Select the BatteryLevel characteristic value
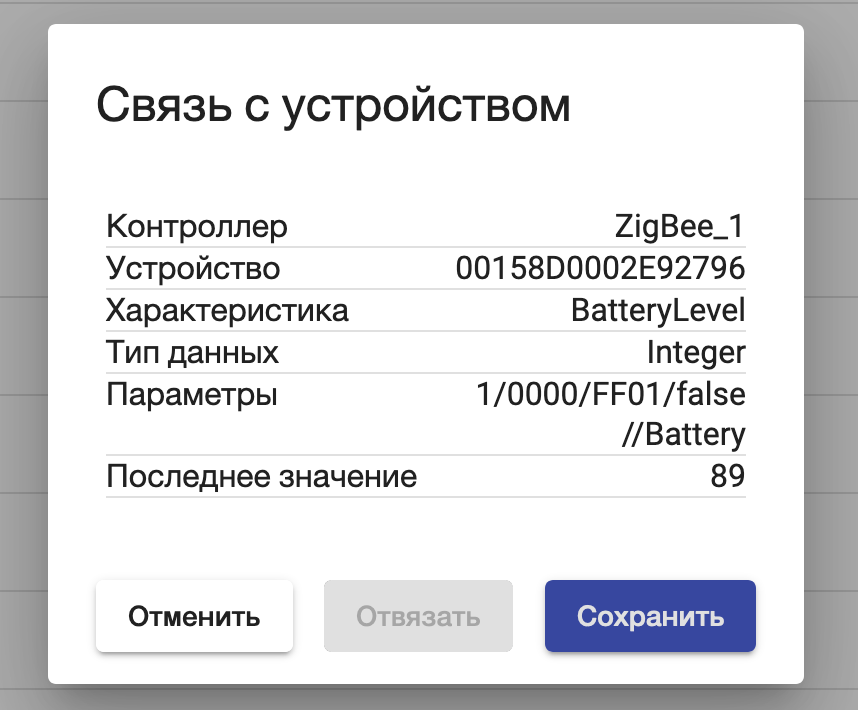The height and width of the screenshot is (710, 858). coord(655,310)
